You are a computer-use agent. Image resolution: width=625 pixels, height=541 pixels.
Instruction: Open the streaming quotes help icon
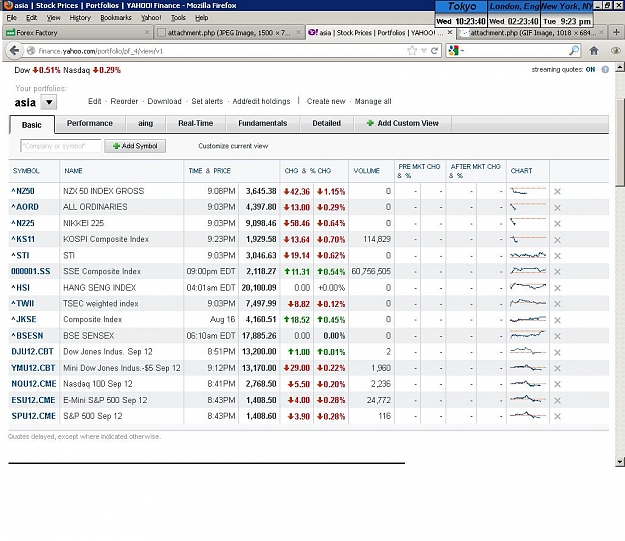coord(605,69)
